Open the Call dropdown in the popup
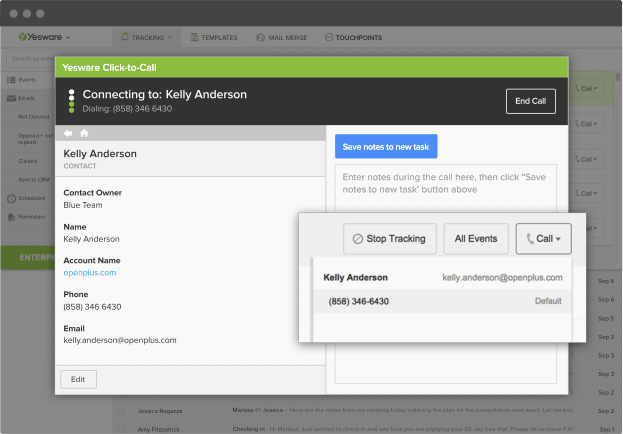This screenshot has height=434, width=623. pos(543,239)
